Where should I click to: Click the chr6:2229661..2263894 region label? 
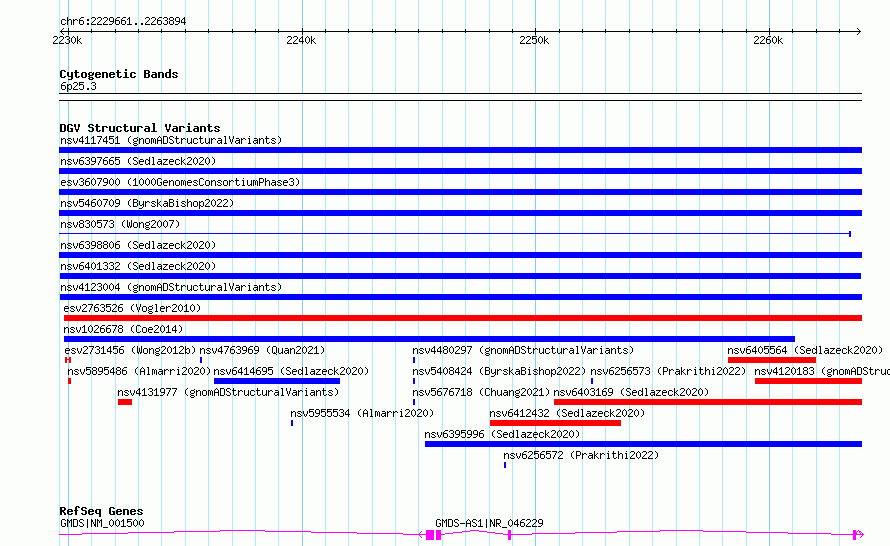pos(123,21)
